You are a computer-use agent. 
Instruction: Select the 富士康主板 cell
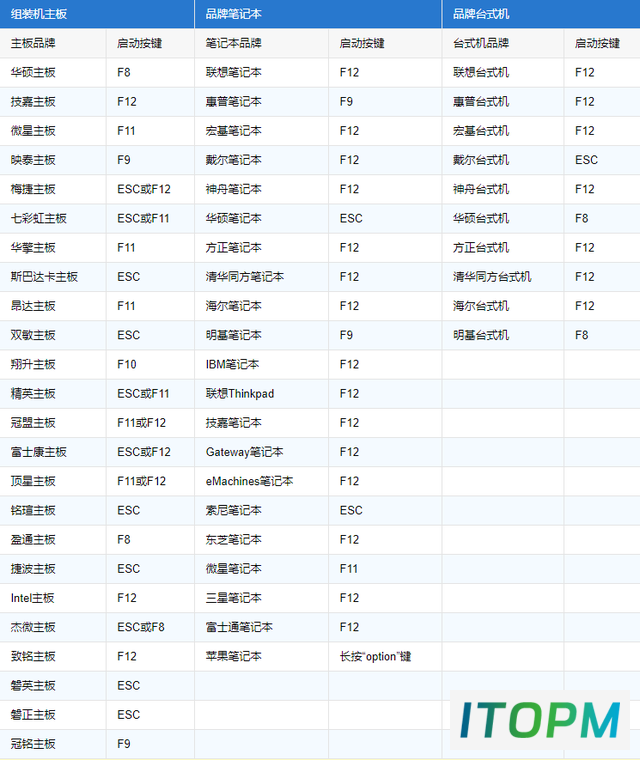53,452
